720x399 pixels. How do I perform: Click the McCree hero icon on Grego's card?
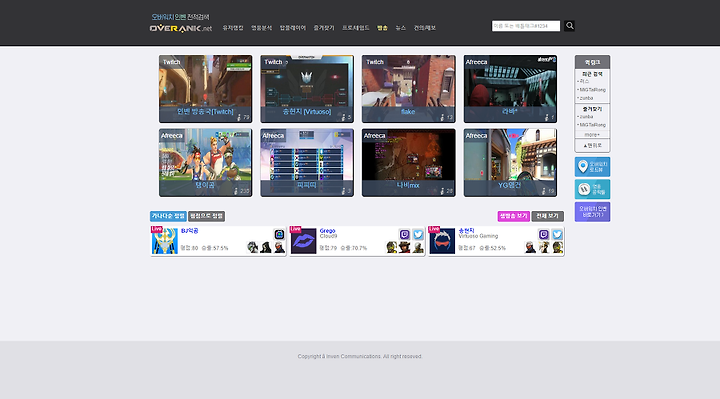point(405,247)
